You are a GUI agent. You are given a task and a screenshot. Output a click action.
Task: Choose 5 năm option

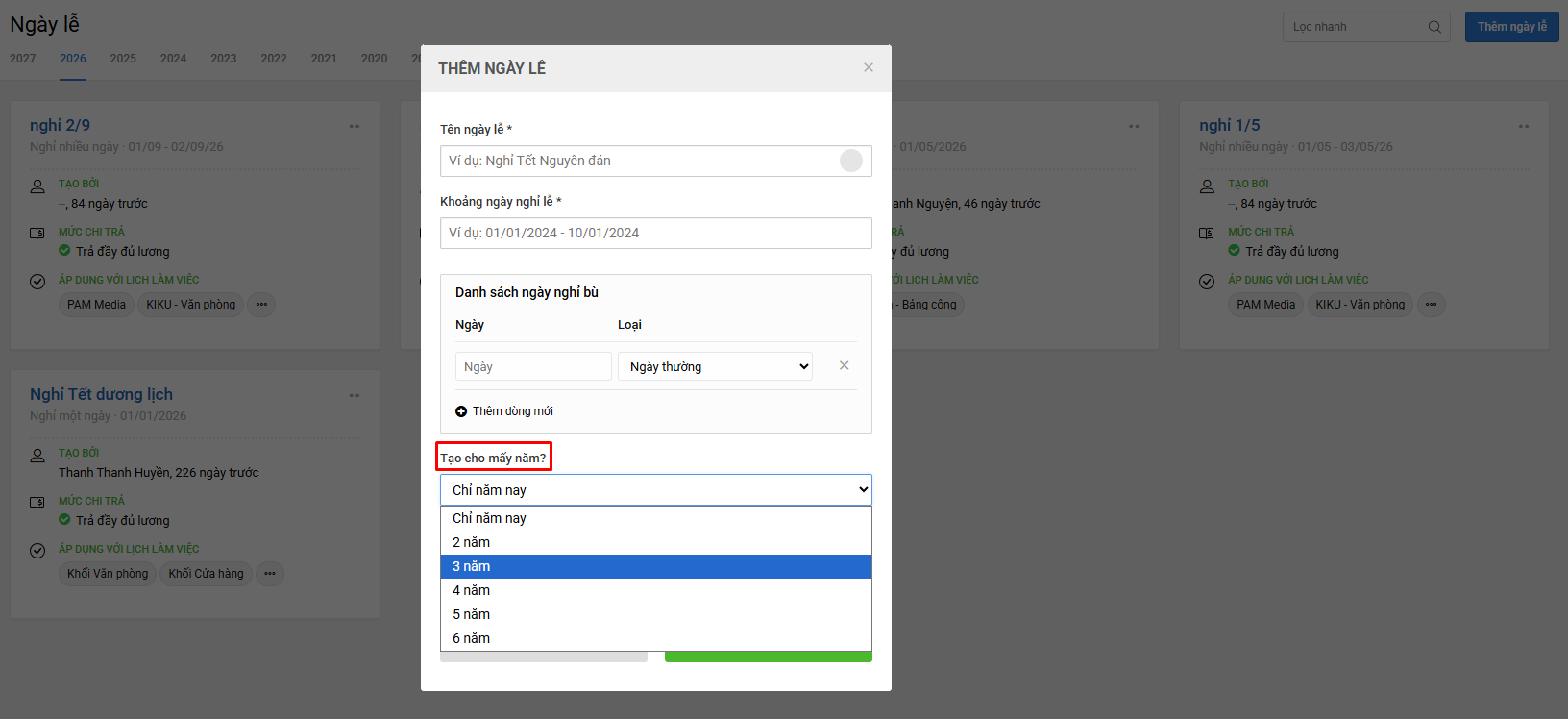(656, 614)
